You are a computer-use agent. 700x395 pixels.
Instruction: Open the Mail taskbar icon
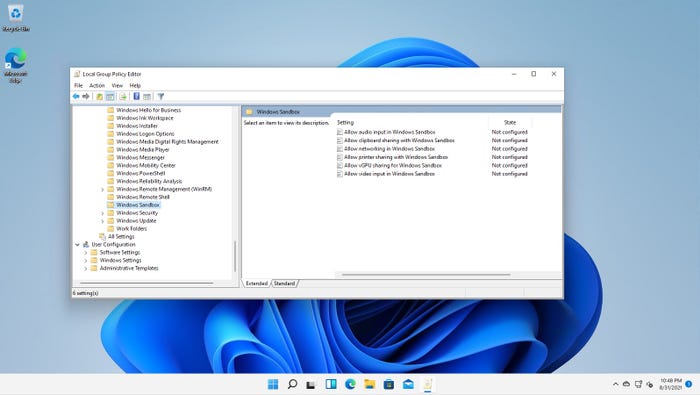click(x=408, y=384)
